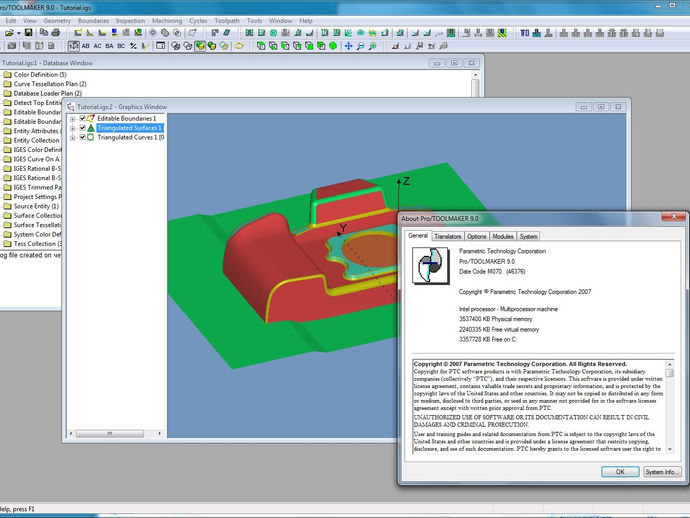Viewport: 690px width, 518px height.
Task: Open the Help menu
Action: click(306, 21)
